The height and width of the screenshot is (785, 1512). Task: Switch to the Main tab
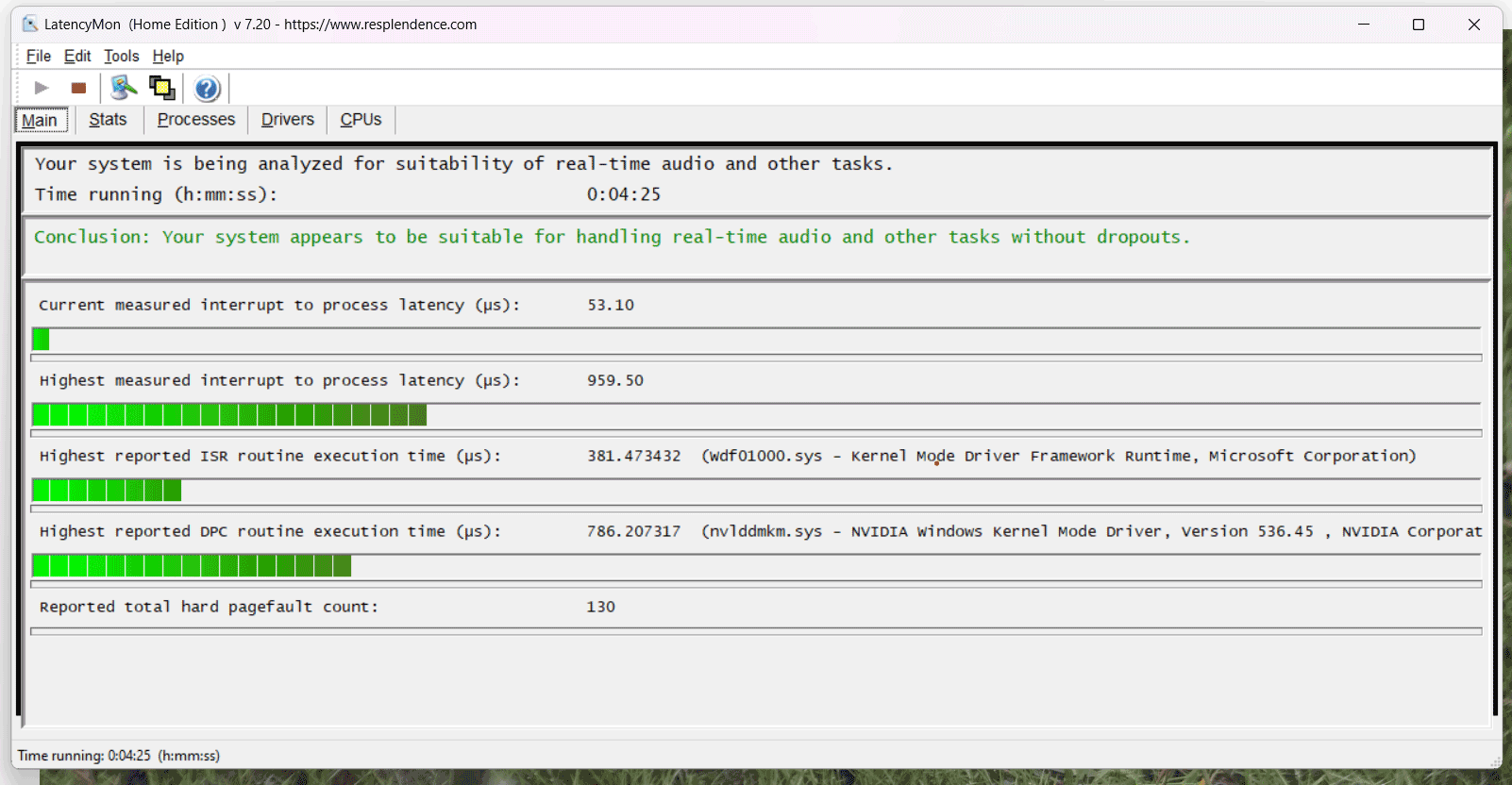point(41,120)
